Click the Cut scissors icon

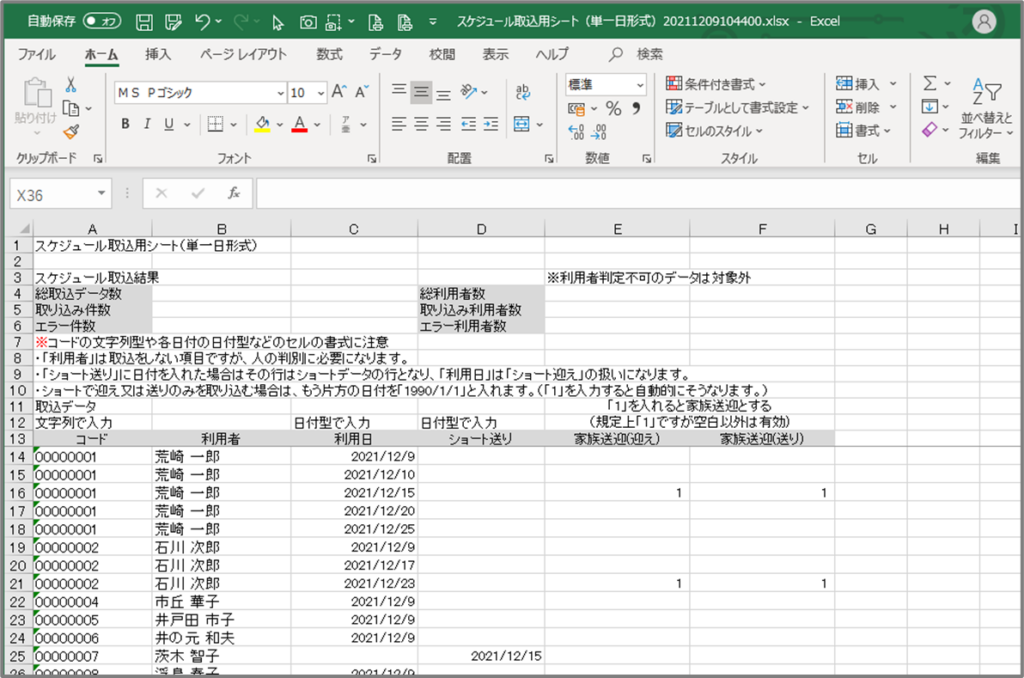[71, 84]
